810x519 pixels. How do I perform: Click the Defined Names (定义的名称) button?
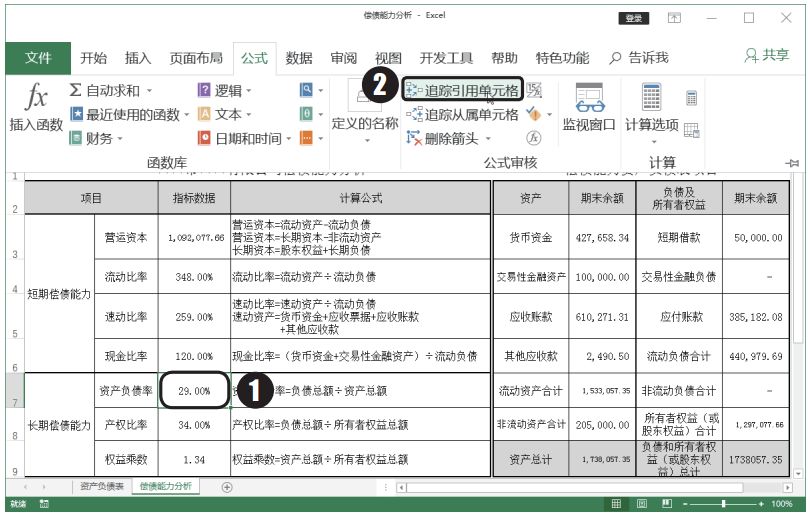point(365,111)
